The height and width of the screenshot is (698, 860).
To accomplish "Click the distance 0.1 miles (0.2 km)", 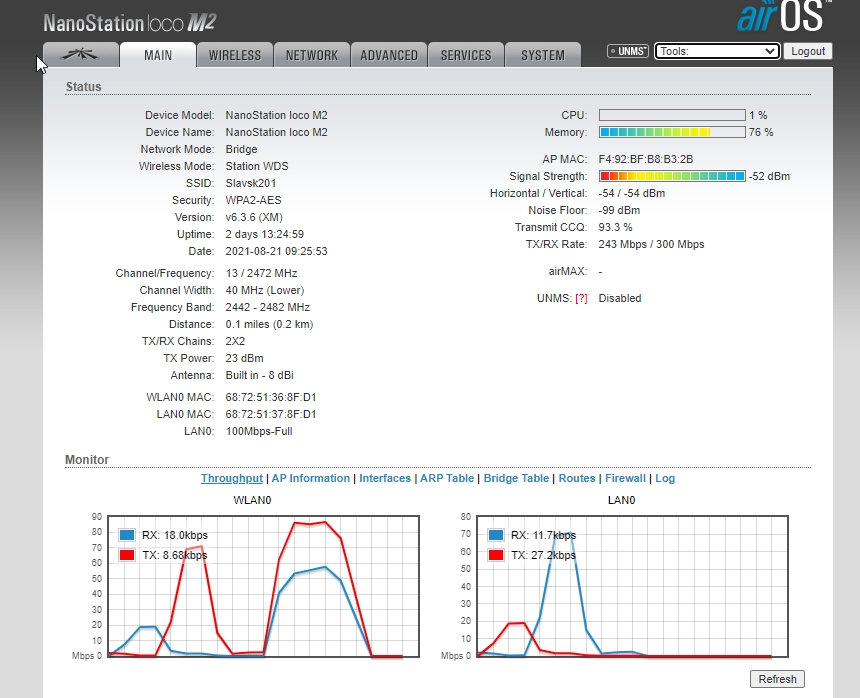I will click(269, 324).
